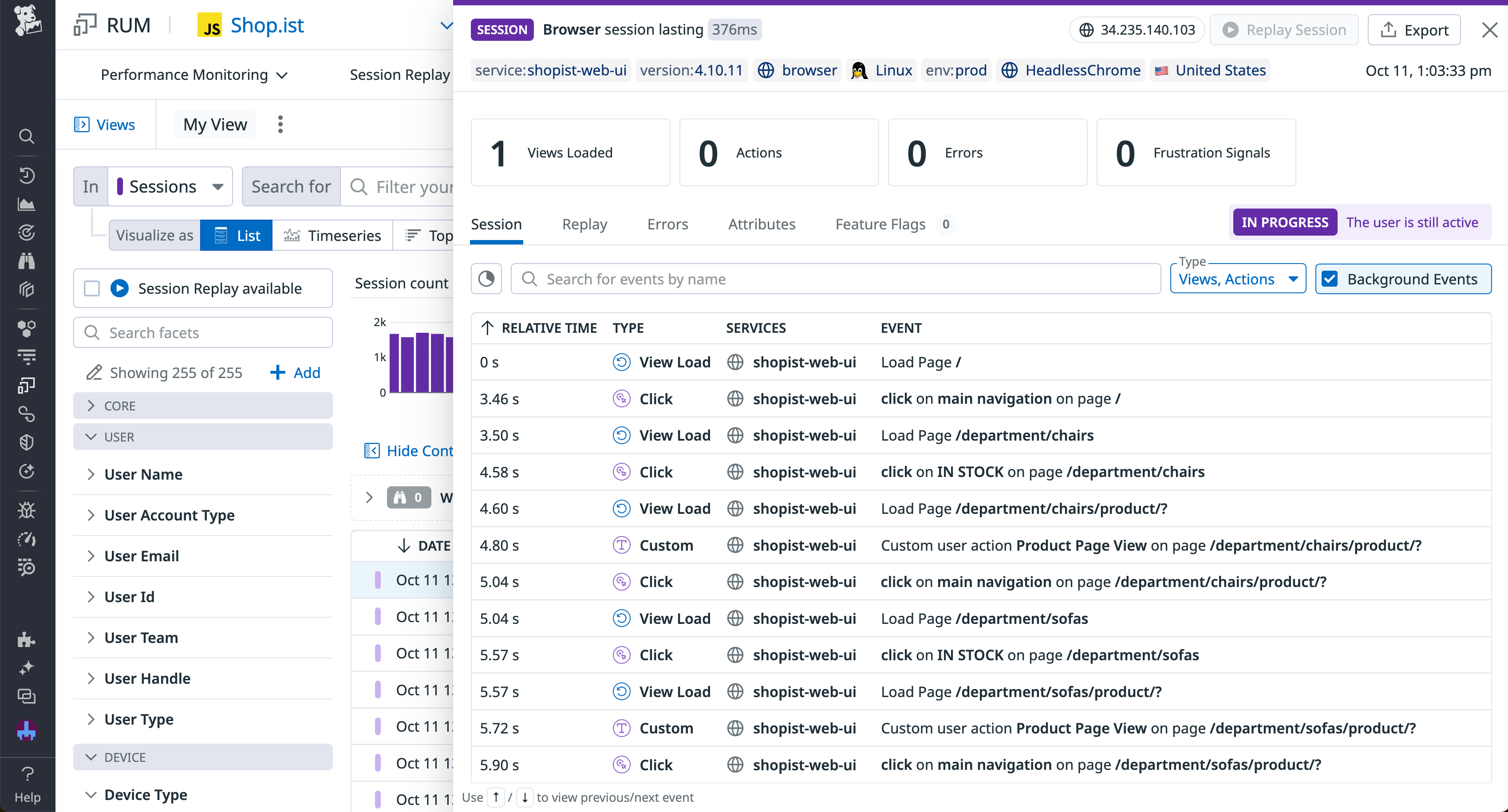Open the Performance Monitoring dropdown

(193, 75)
